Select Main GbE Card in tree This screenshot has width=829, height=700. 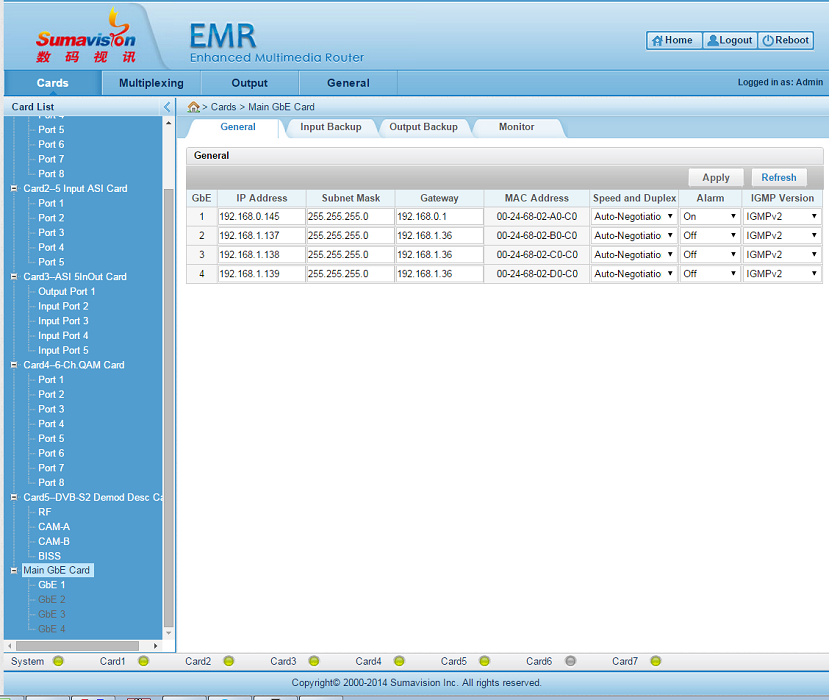(x=57, y=570)
